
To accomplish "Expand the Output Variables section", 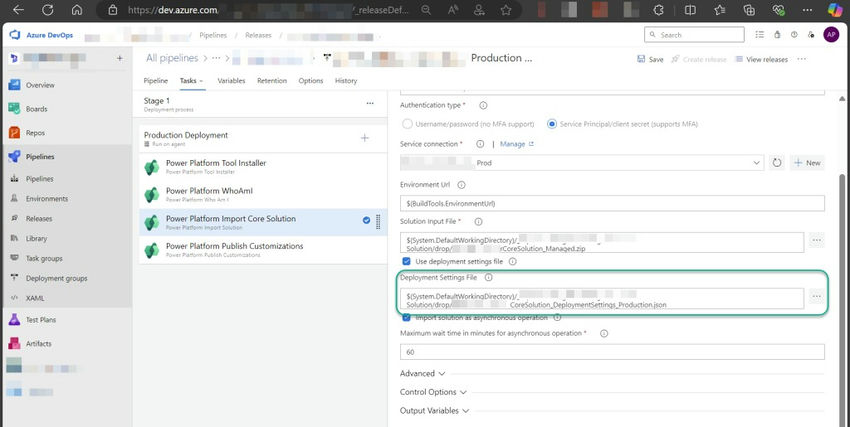I will (x=434, y=411).
